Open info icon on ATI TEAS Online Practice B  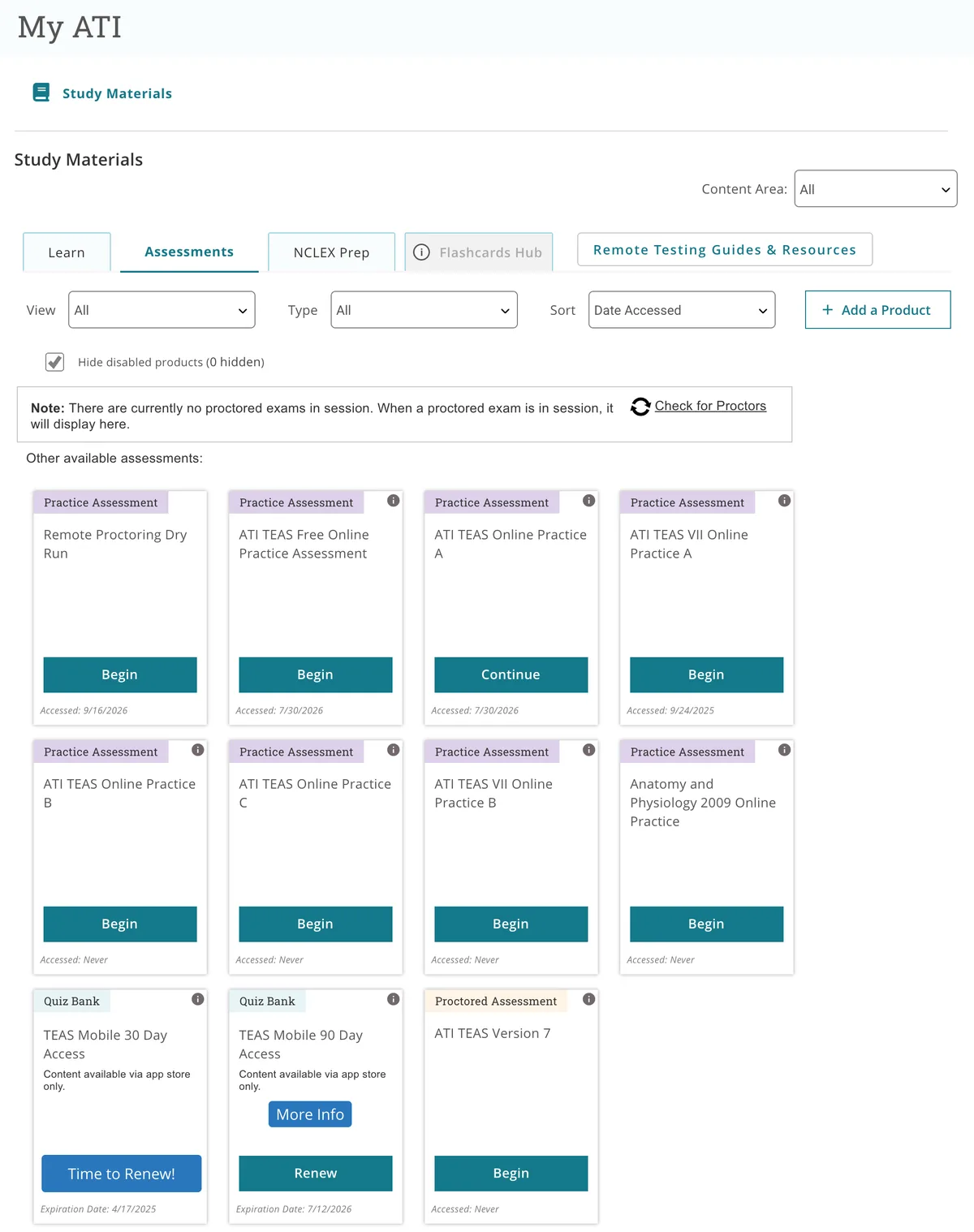(198, 750)
